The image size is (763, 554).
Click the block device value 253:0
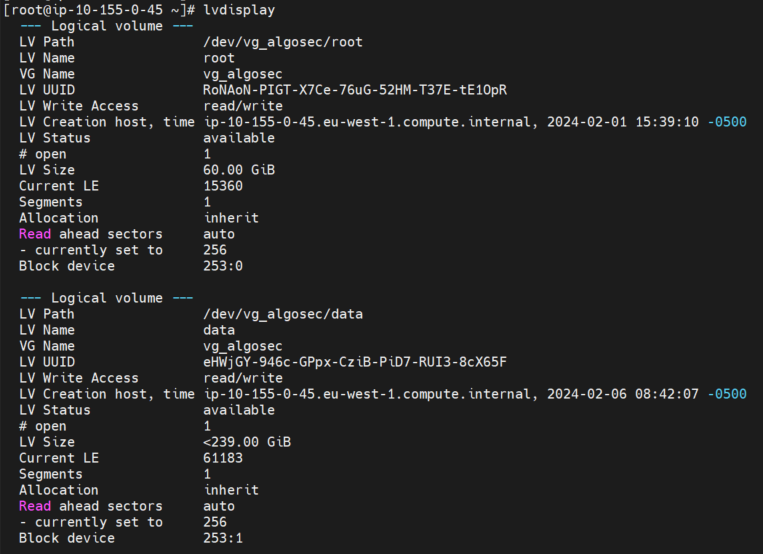coord(223,266)
